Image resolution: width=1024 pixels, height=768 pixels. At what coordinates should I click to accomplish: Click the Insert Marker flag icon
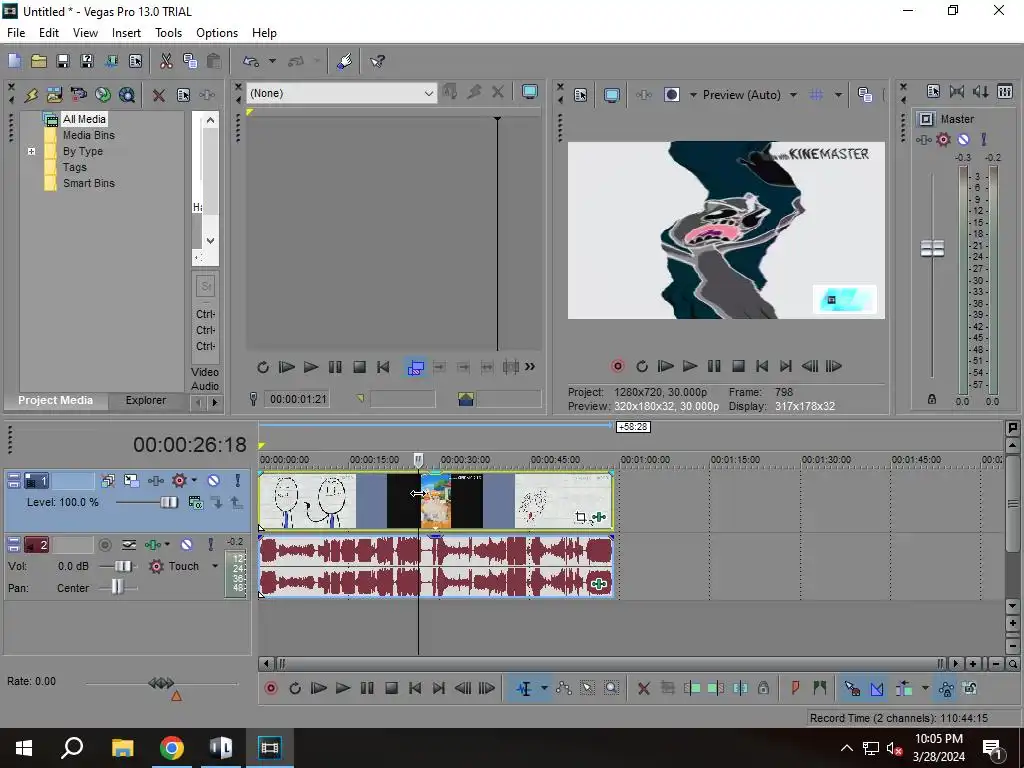[795, 688]
